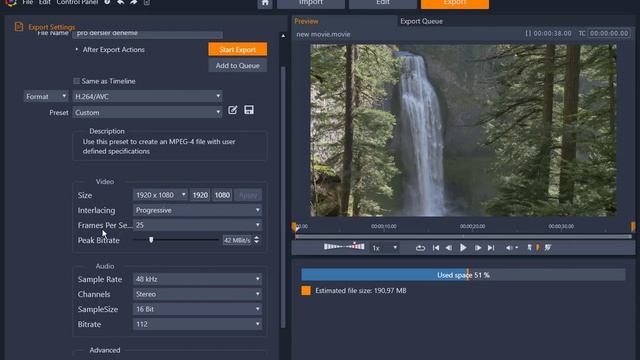Click the Add to Queue button
This screenshot has width=640, height=360.
point(238,65)
